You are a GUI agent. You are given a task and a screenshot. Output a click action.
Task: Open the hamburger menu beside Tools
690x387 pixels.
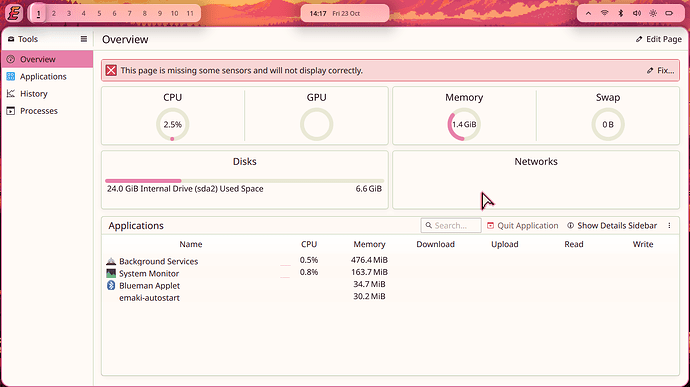coord(84,39)
